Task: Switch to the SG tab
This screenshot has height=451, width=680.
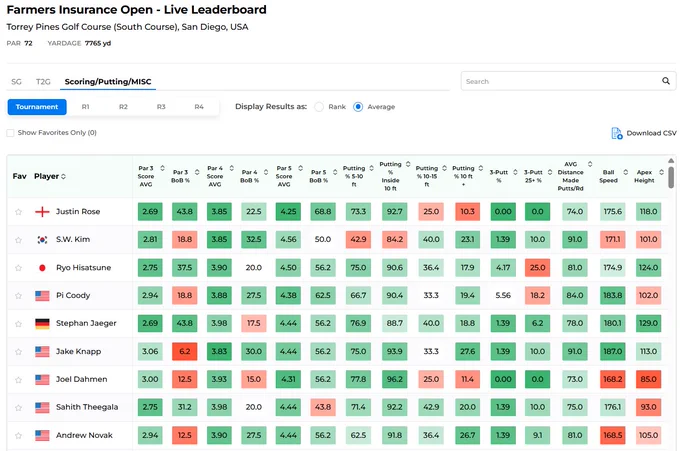Action: (16, 82)
